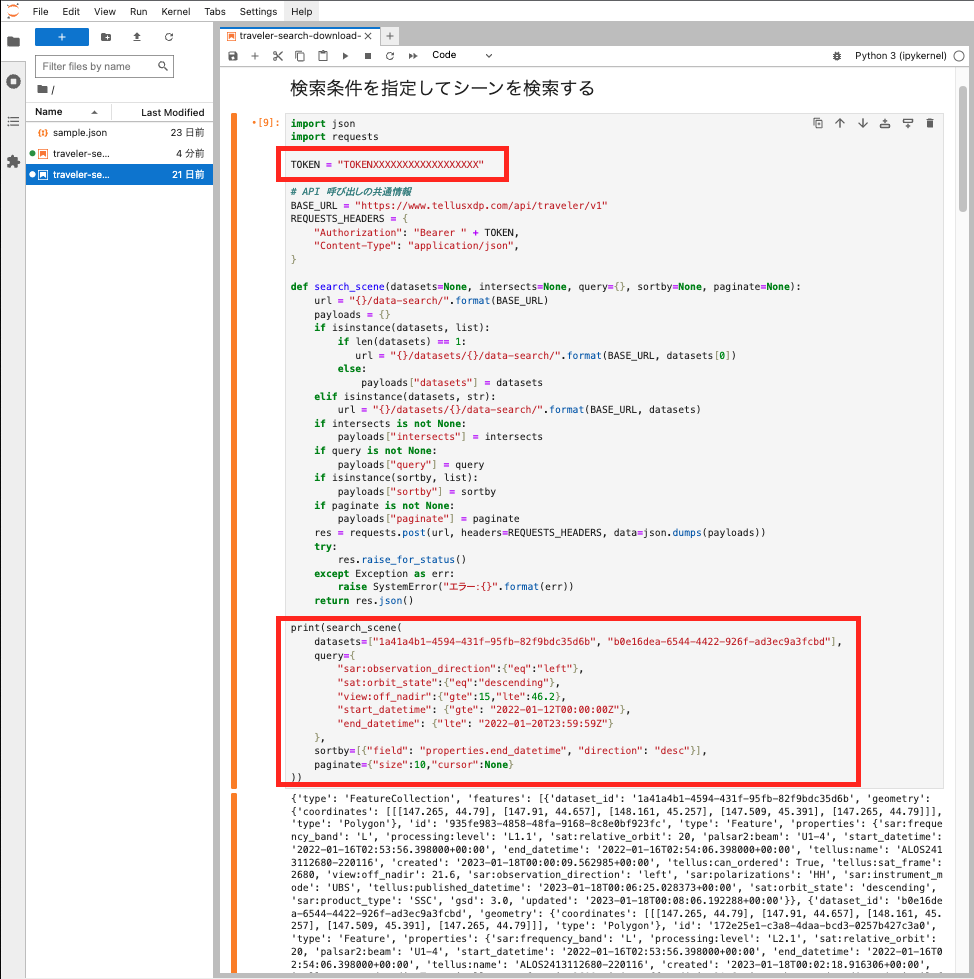Viewport: 974px width, 979px height.
Task: Click the notebook vertical scrollbar
Action: (962, 149)
